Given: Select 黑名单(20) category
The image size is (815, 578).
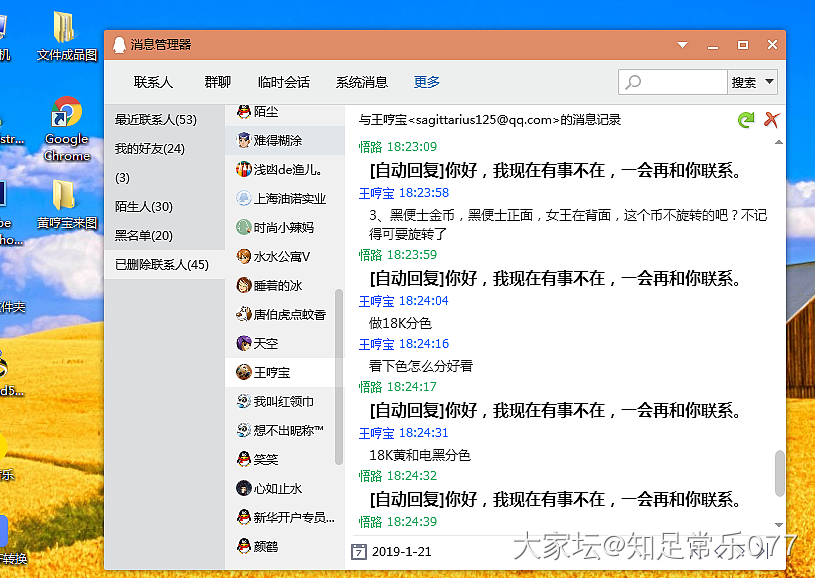Looking at the screenshot, I should pos(144,236).
